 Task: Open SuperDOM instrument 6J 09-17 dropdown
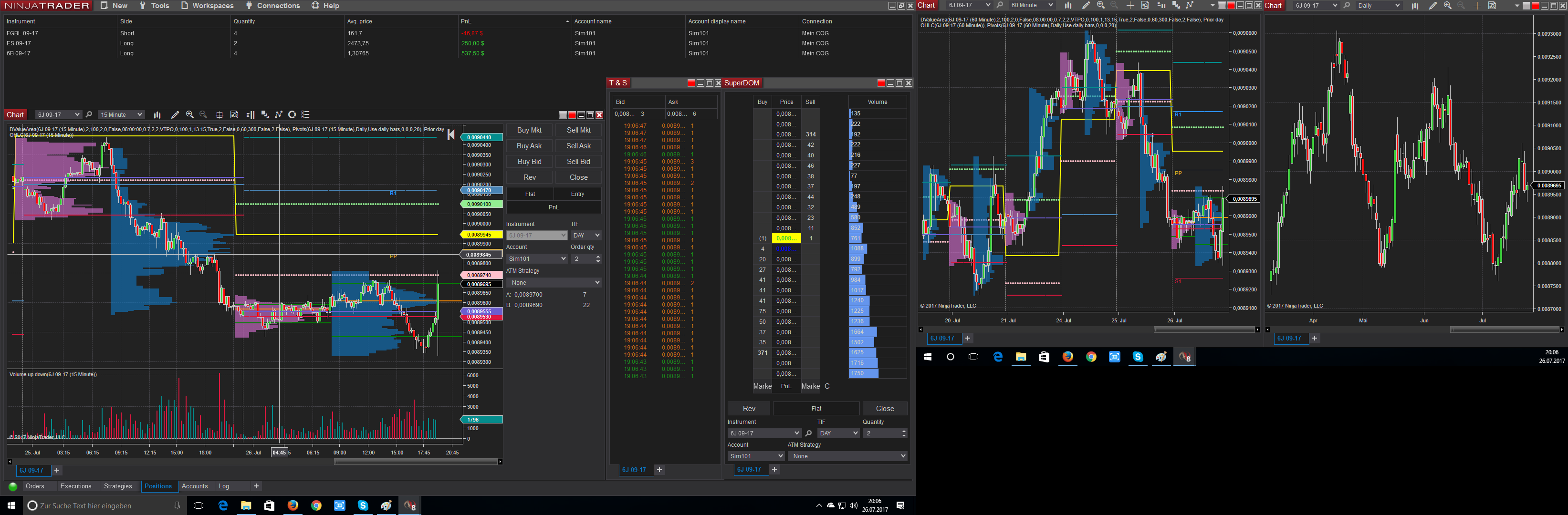764,433
